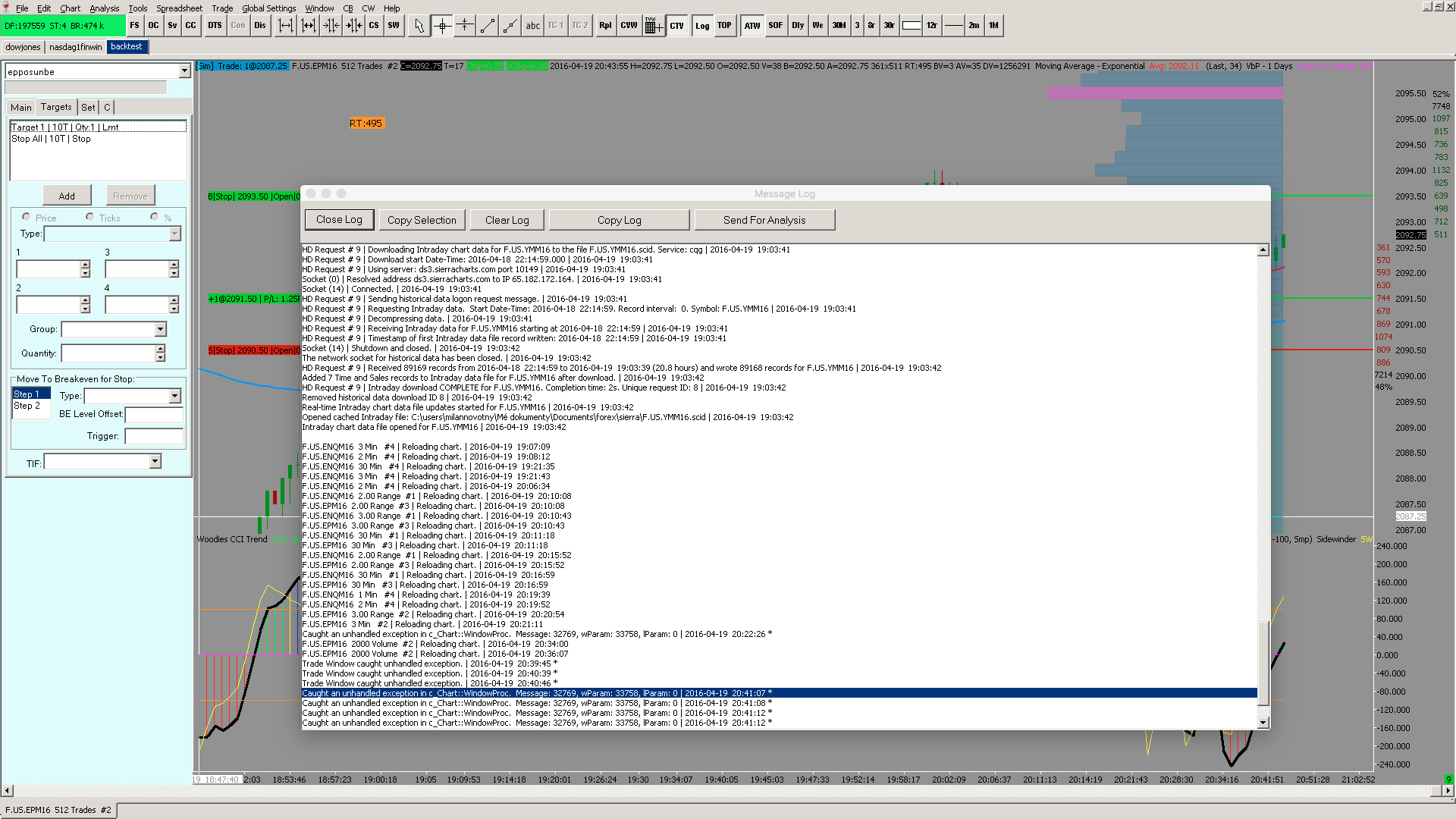Select the ray drawing tool
This screenshot has width=1456, height=819.
(x=510, y=26)
